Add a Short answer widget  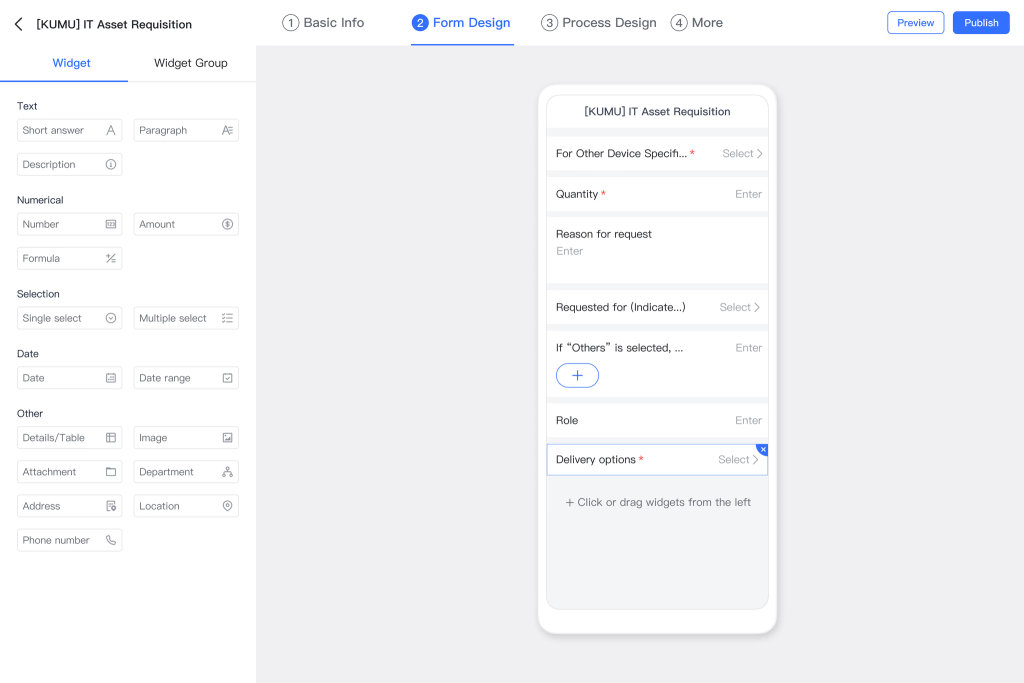69,130
